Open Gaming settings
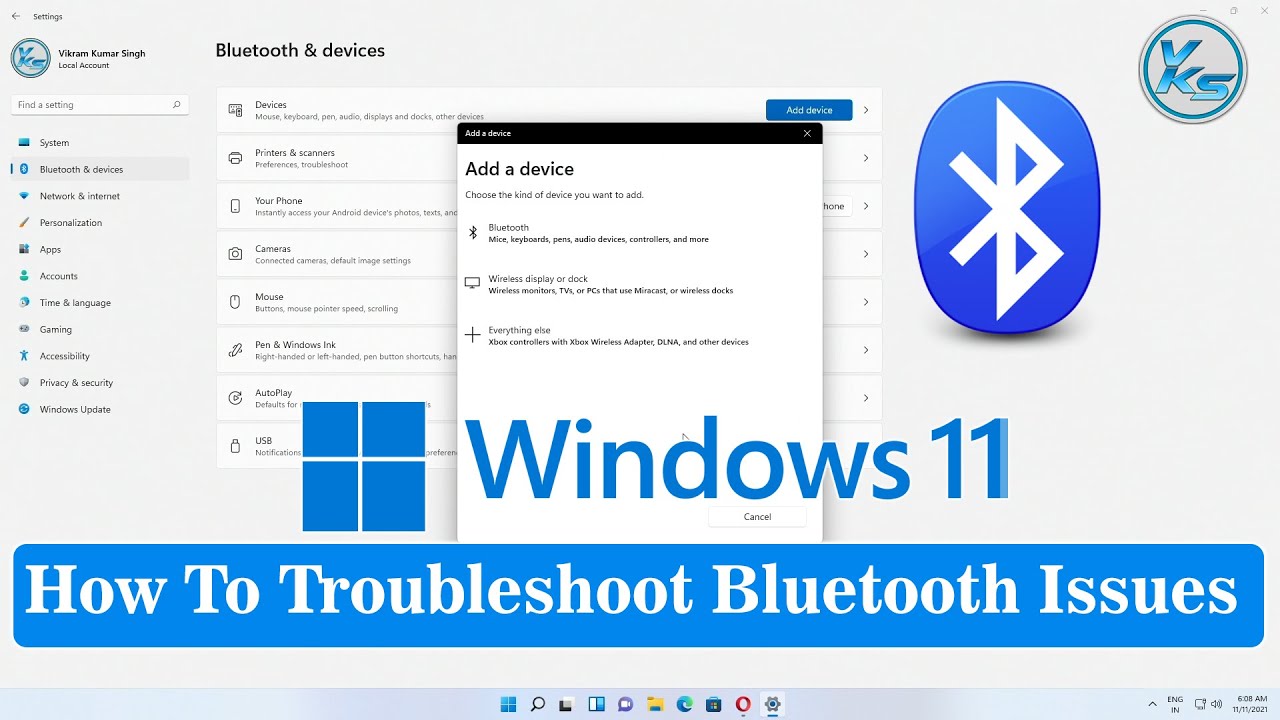1280x720 pixels. [100, 329]
